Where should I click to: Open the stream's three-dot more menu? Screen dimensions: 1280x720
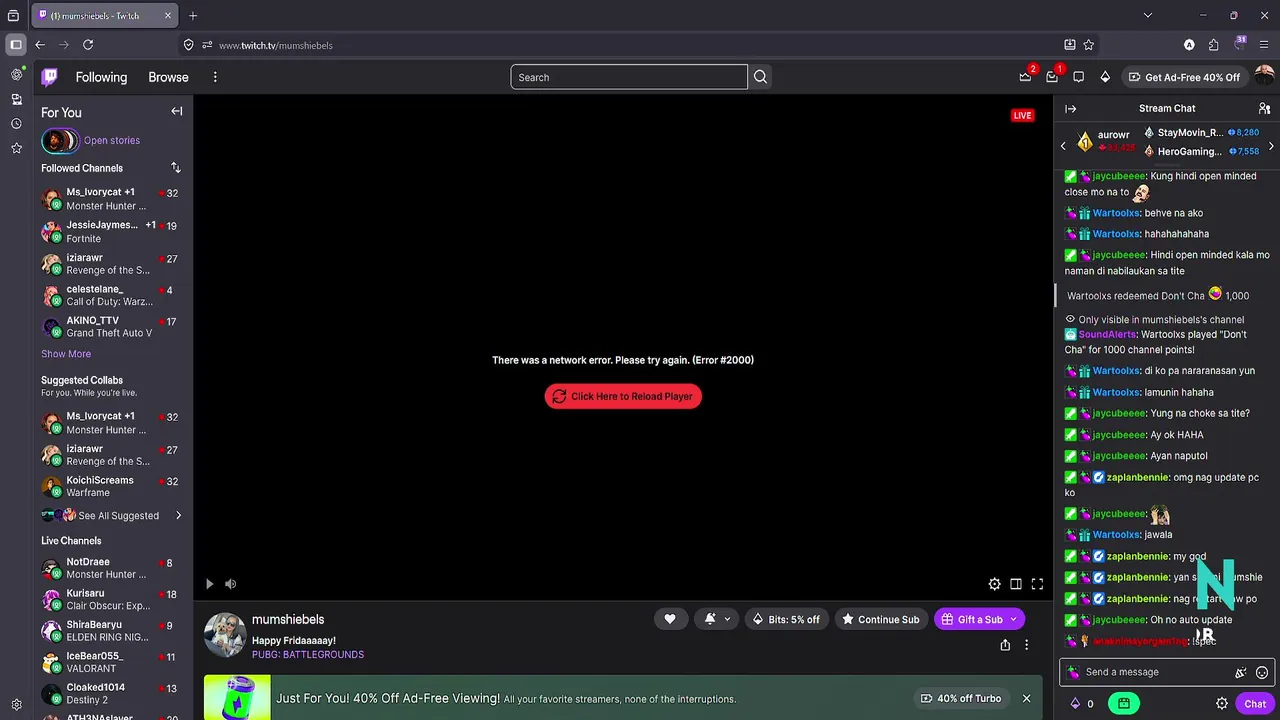pyautogui.click(x=1026, y=645)
